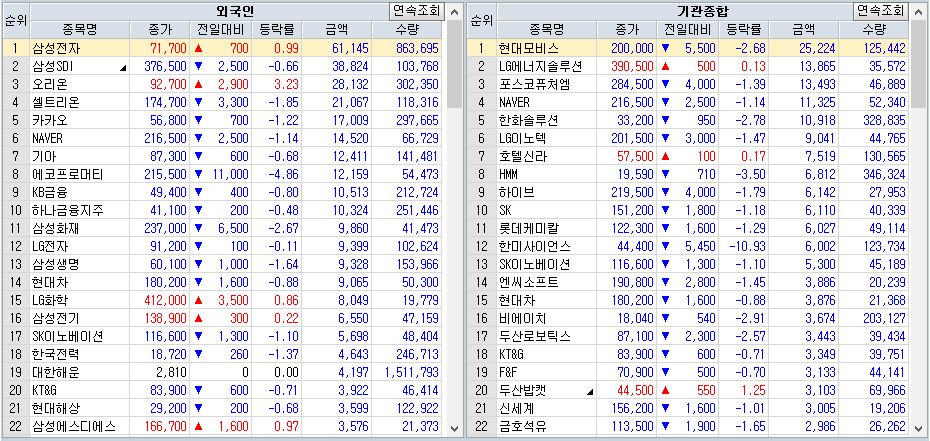The width and height of the screenshot is (930, 441).
Task: Click 연속조회 button in 외국인 panel
Action: click(x=417, y=11)
